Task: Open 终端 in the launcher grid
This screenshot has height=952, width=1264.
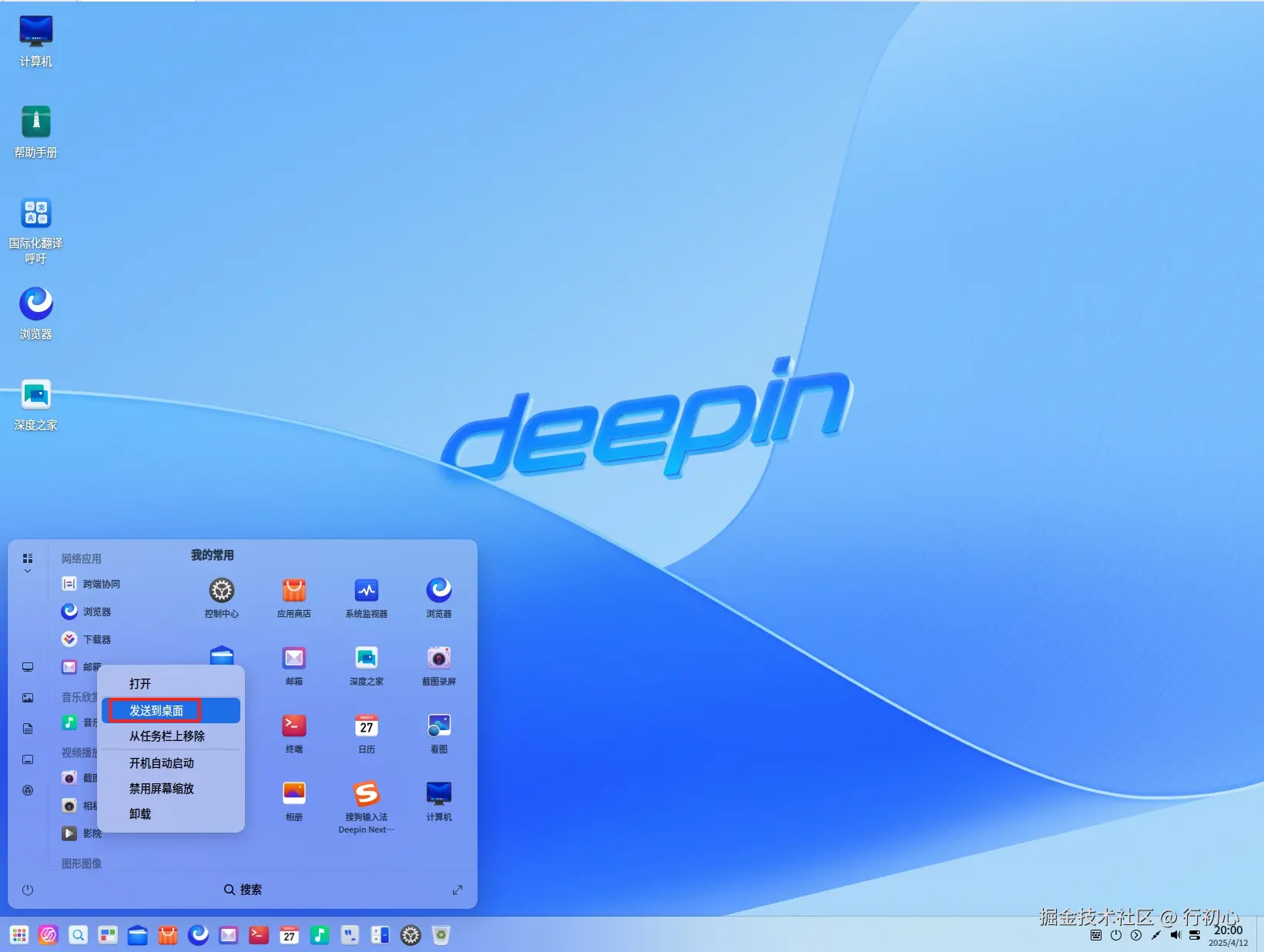Action: [x=294, y=733]
